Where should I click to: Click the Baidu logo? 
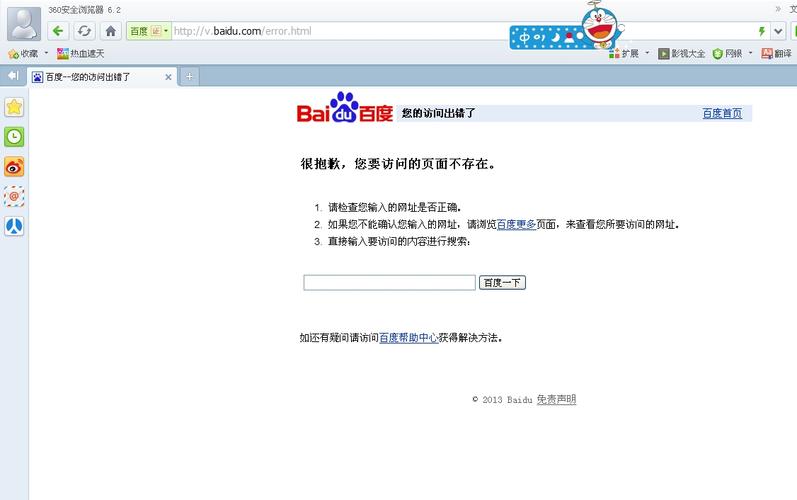[345, 108]
